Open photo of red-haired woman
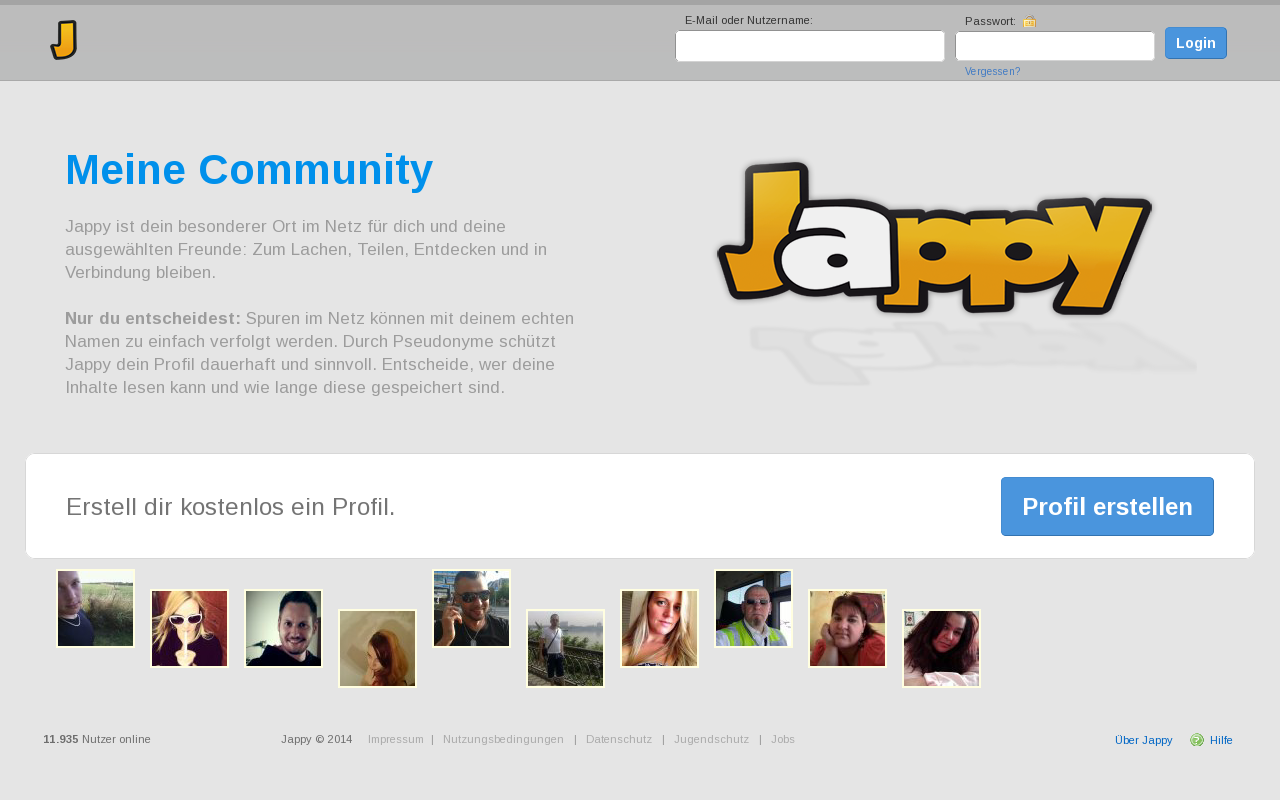The width and height of the screenshot is (1280, 800). coord(378,649)
